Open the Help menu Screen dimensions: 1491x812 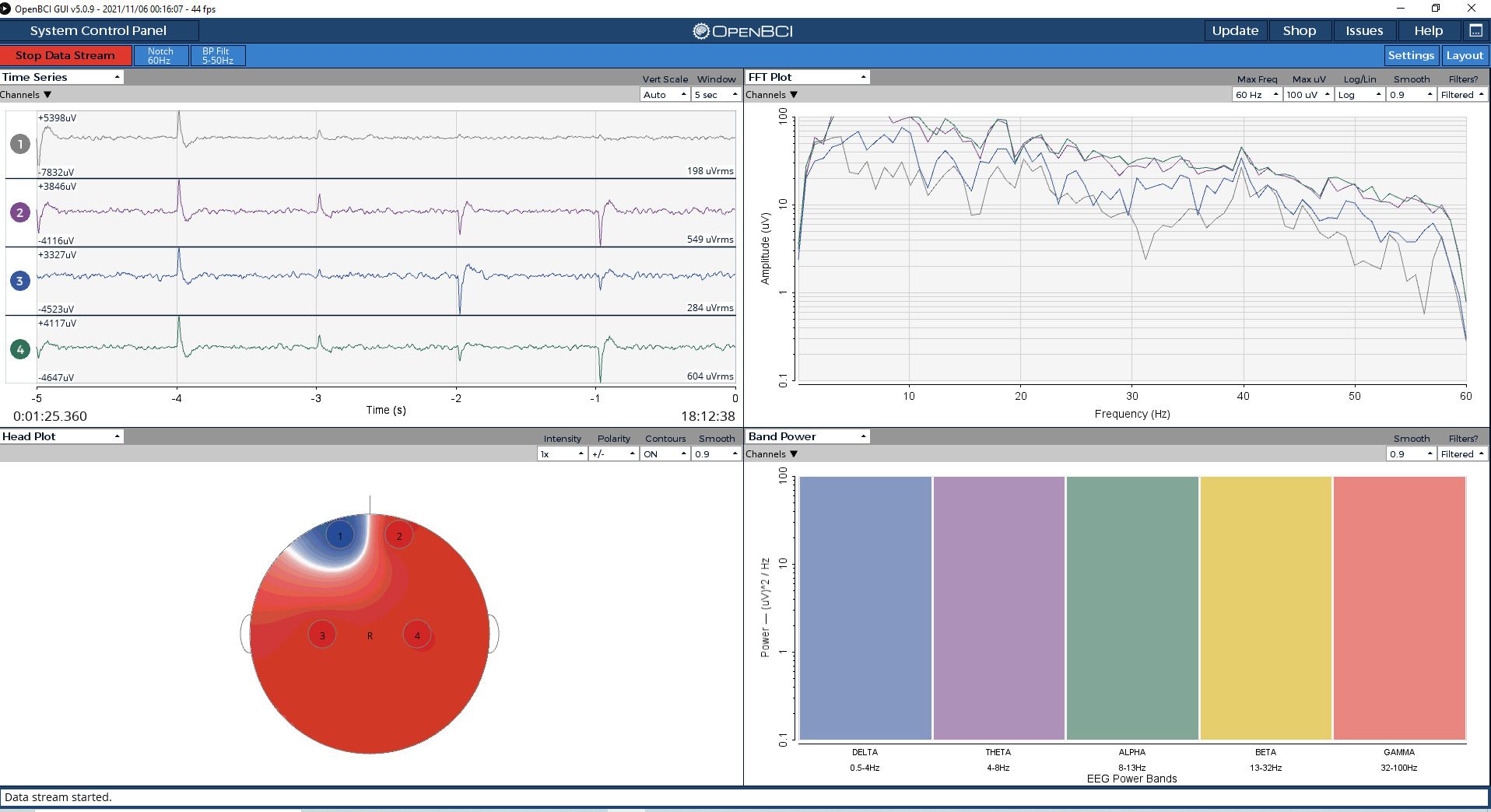click(x=1429, y=30)
